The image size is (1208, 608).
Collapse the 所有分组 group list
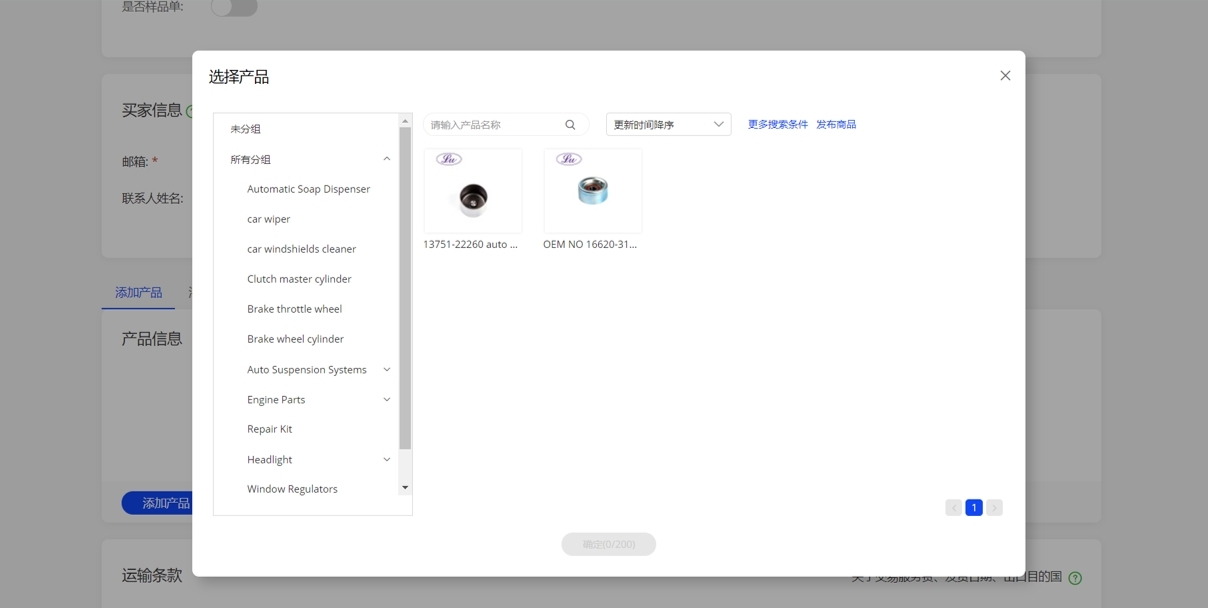387,159
